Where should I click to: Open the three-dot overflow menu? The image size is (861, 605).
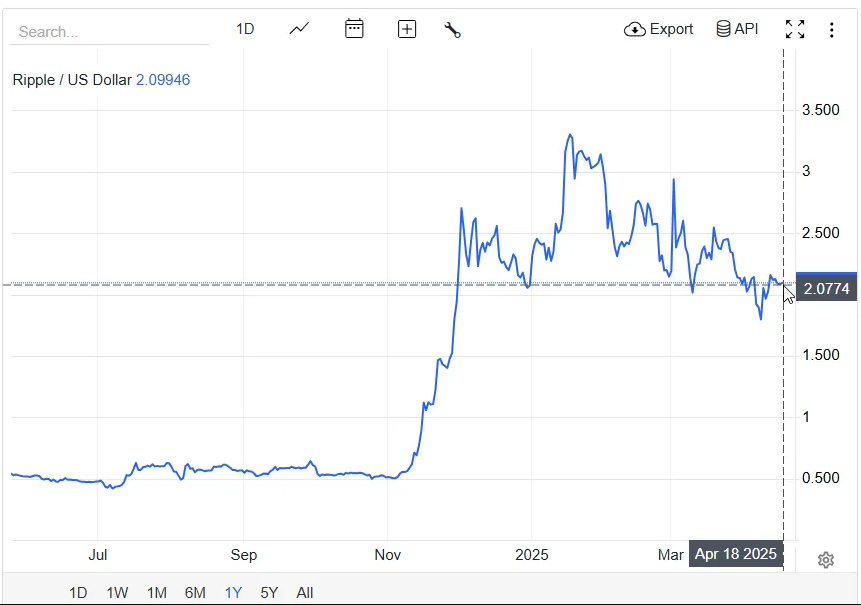[x=832, y=30]
